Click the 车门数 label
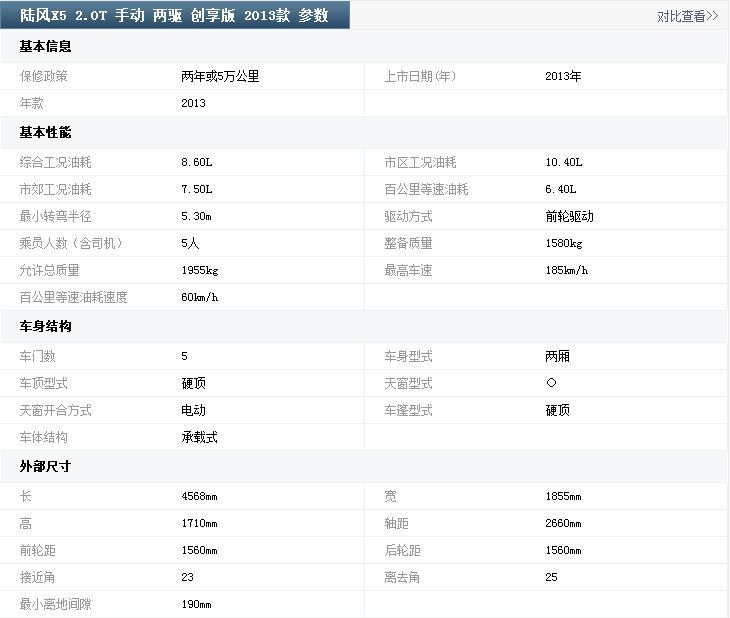 click(x=37, y=357)
